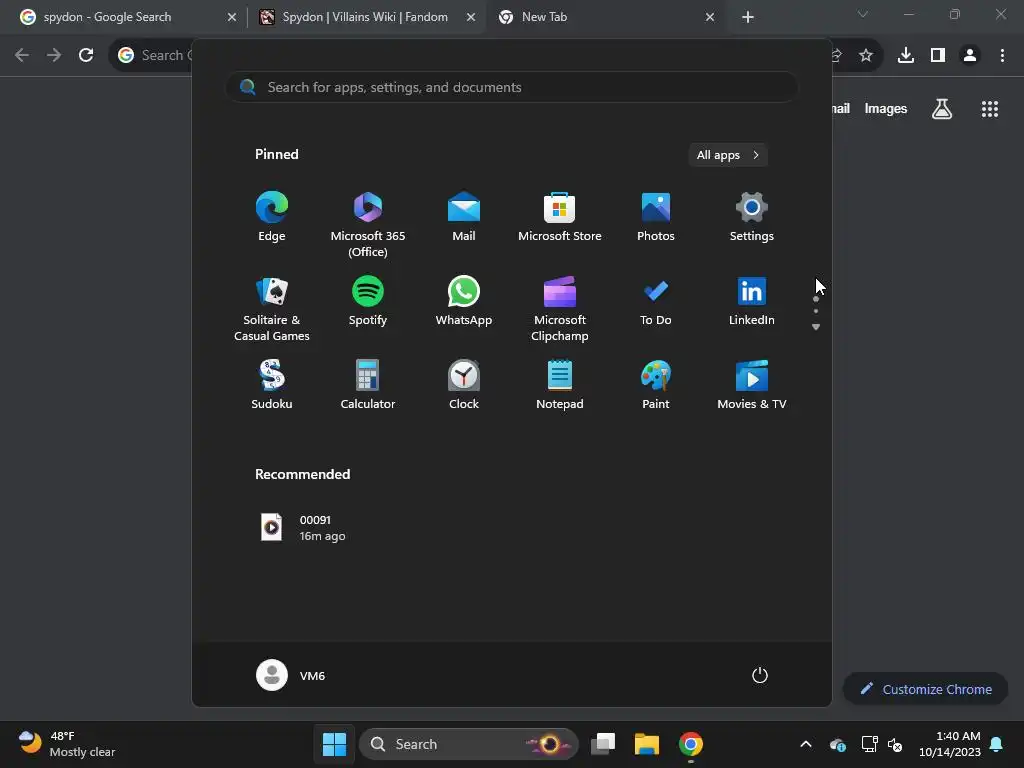Close the spydon Google Search tab
Image resolution: width=1024 pixels, height=768 pixels.
232,17
